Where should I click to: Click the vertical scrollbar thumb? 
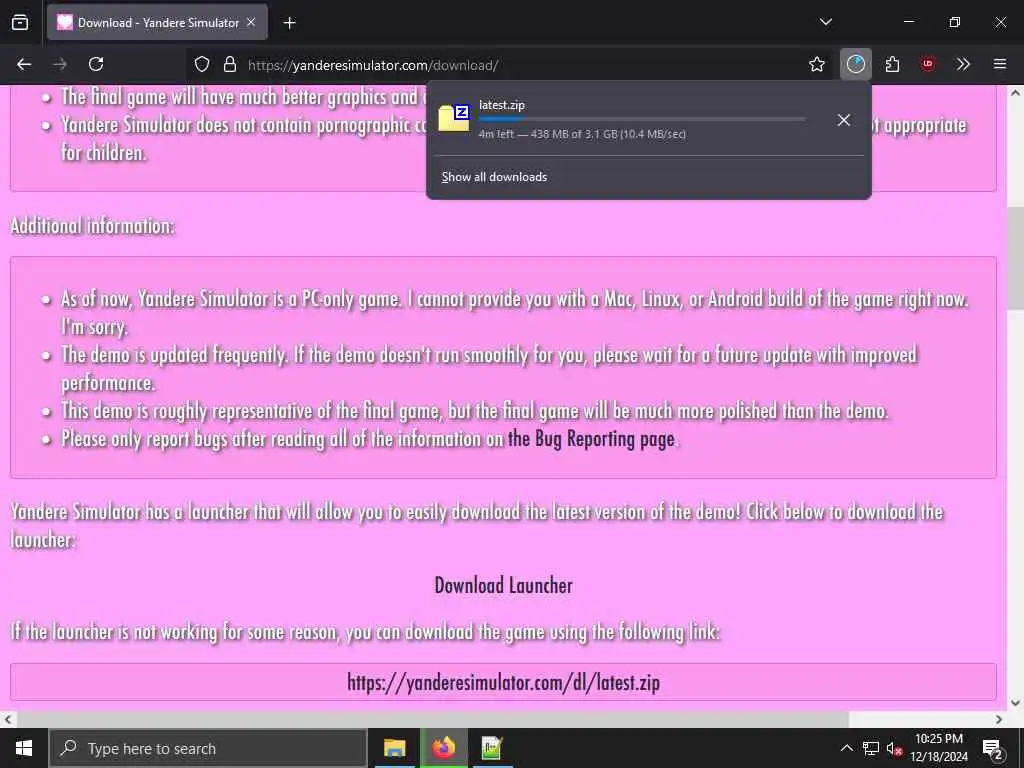coord(1015,259)
